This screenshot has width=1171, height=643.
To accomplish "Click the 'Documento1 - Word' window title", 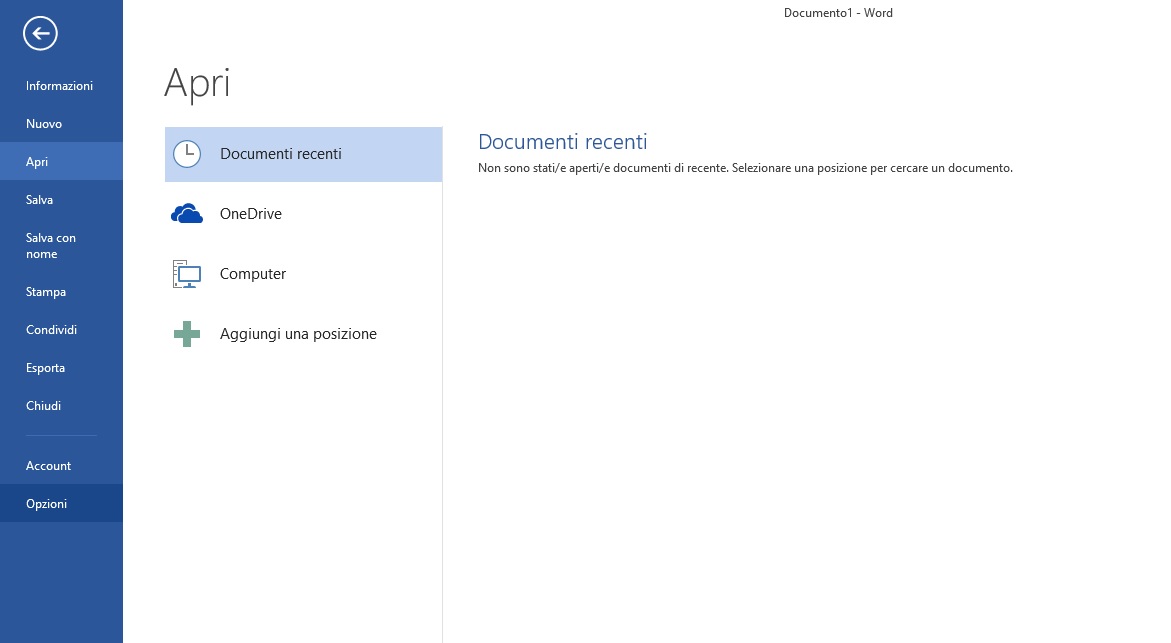I will 838,13.
